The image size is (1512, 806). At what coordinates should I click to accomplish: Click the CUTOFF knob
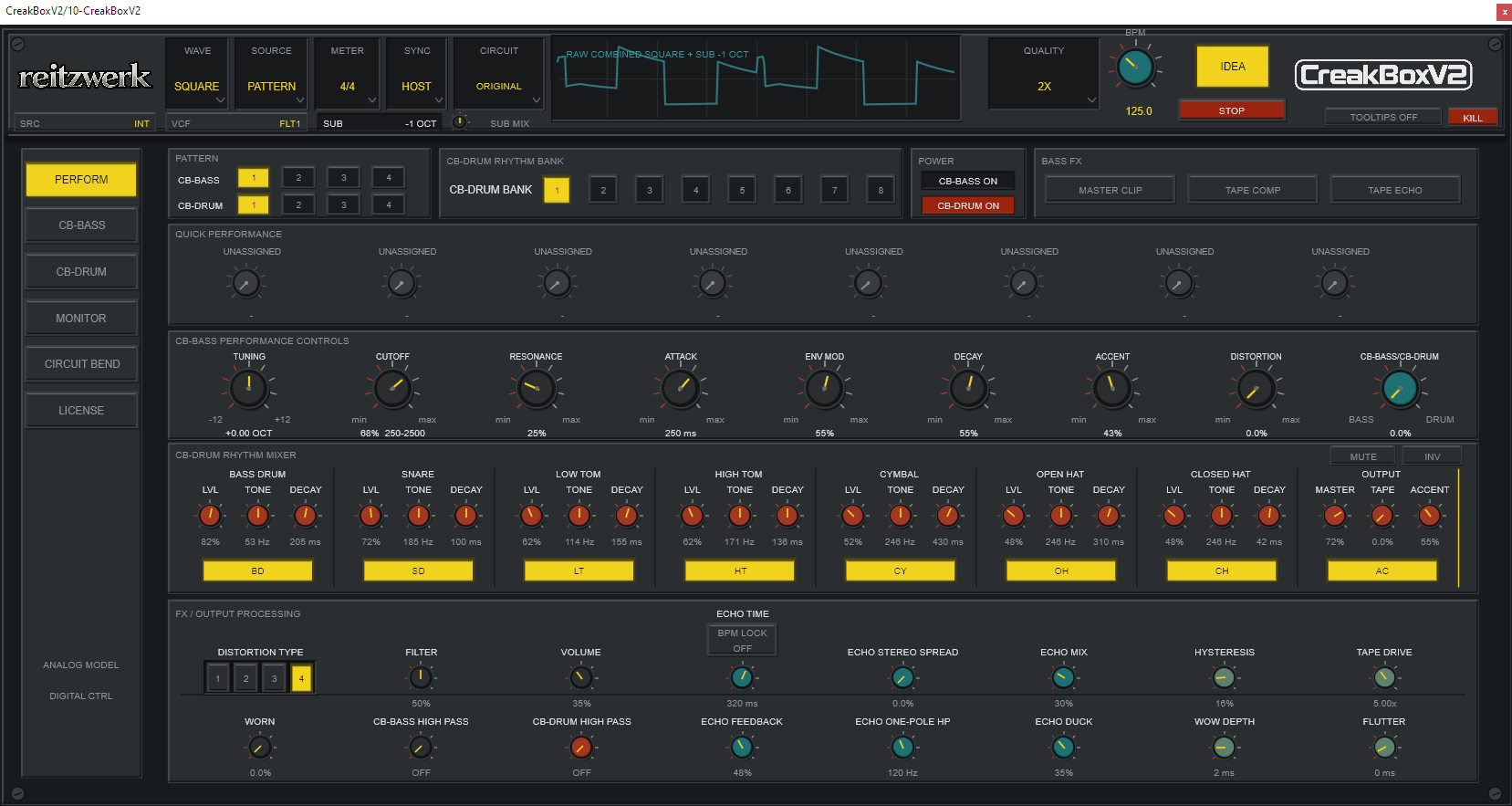click(x=392, y=389)
